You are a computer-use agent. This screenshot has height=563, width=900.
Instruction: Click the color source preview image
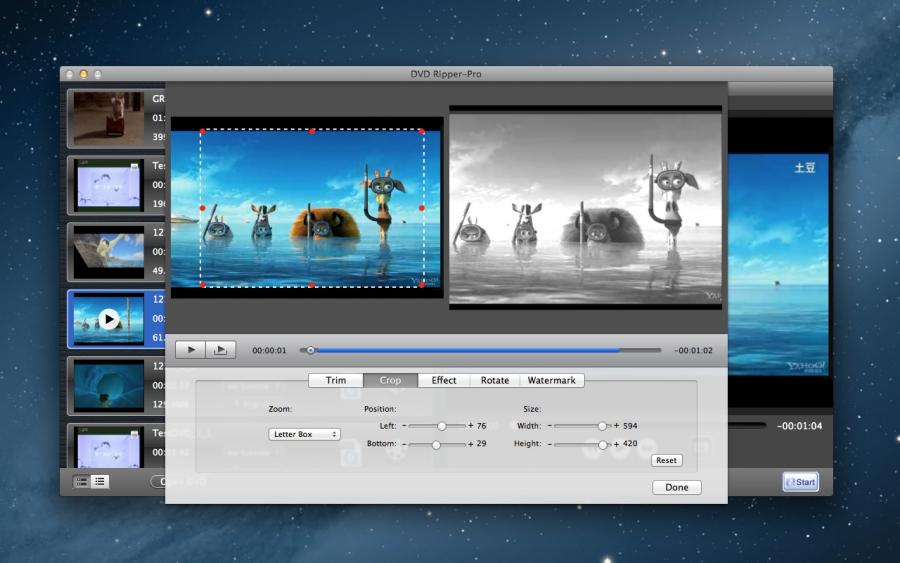coord(307,208)
